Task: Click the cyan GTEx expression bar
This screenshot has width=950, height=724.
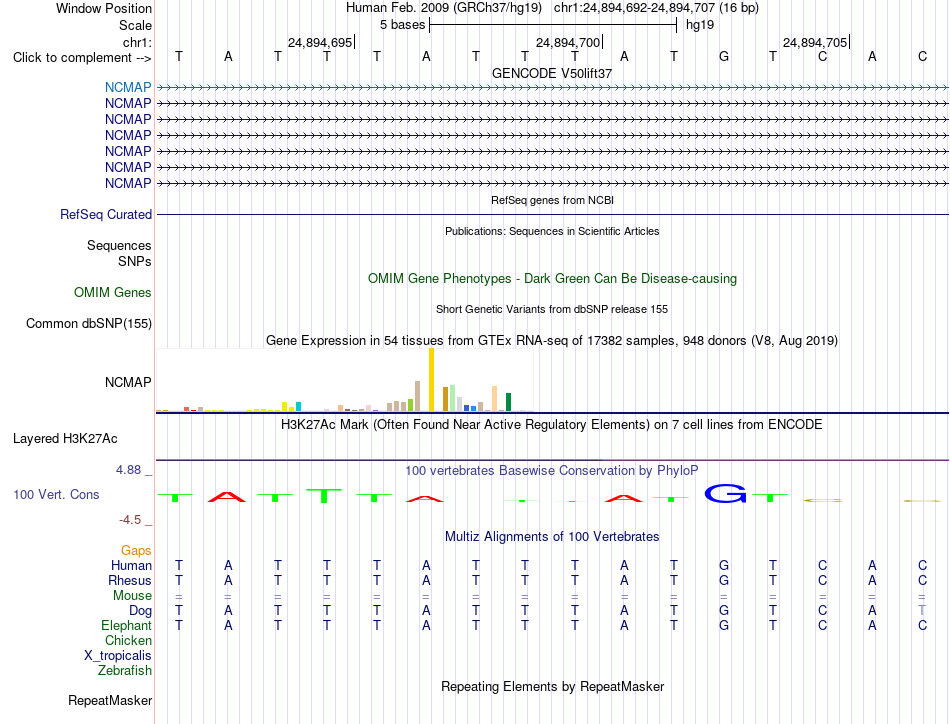Action: pyautogui.click(x=298, y=407)
